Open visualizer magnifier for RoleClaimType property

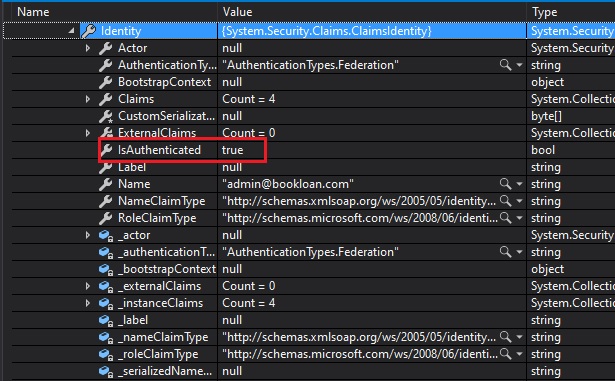[x=505, y=218]
